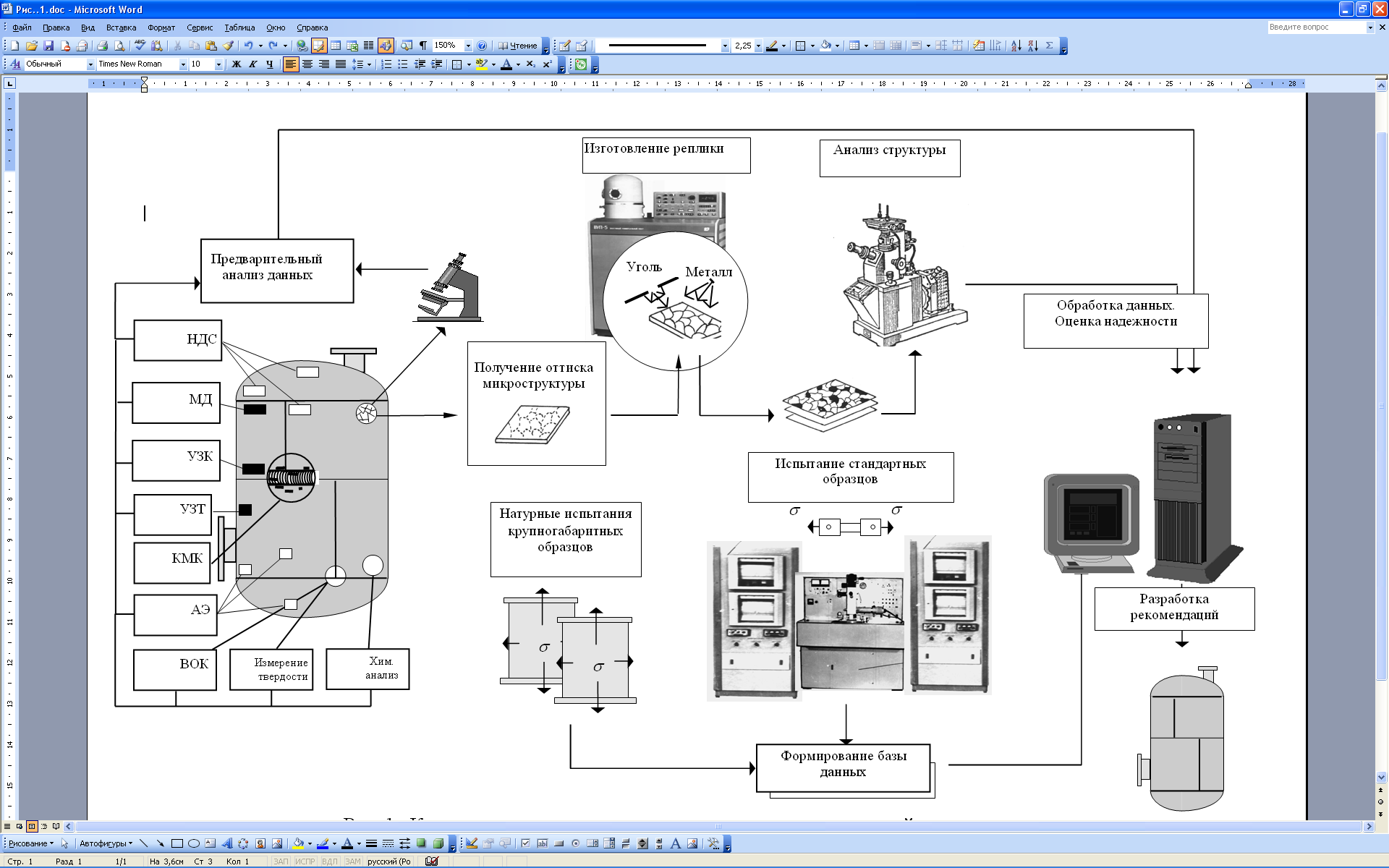Save the document with diskette icon
Image resolution: width=1389 pixels, height=868 pixels.
pos(48,46)
